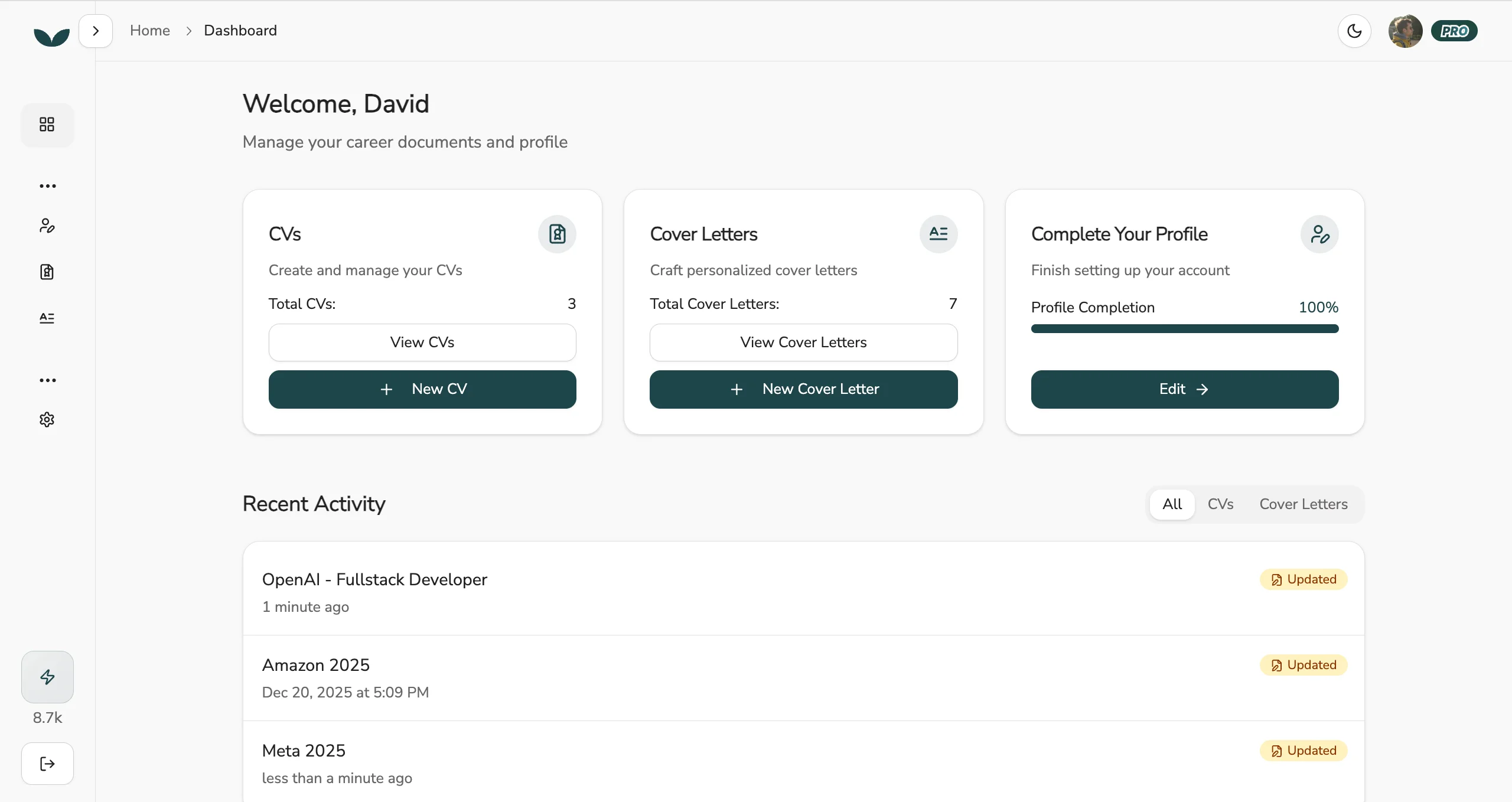Open the CVs document icon in sidebar
Screen dimensions: 1512x802
47,272
